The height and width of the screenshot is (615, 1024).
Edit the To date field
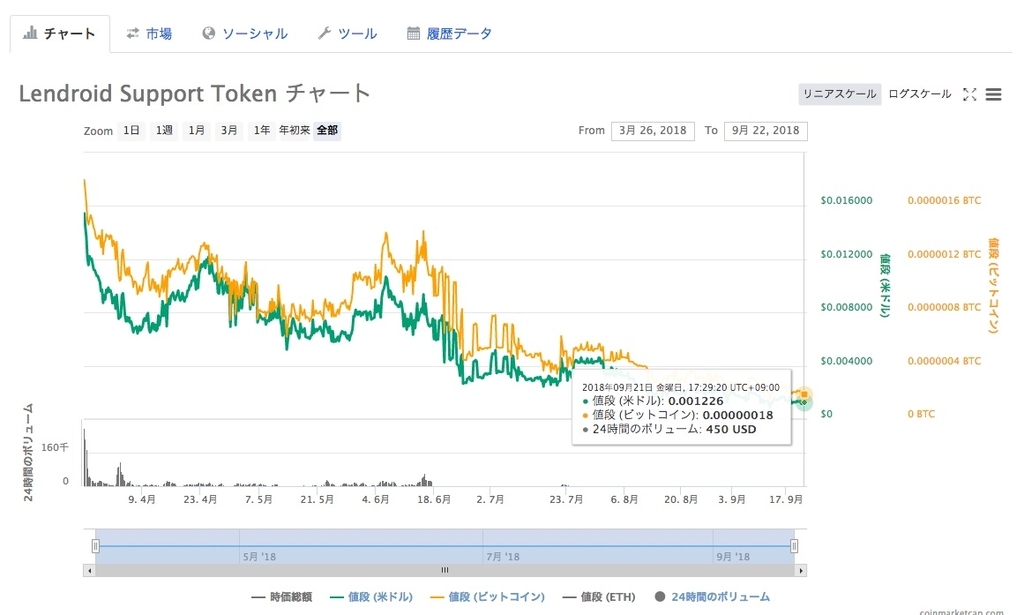tap(765, 131)
